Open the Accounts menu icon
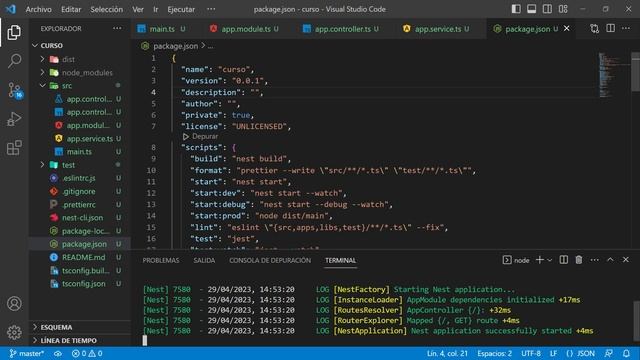This screenshot has height=360, width=640. pos(14,304)
